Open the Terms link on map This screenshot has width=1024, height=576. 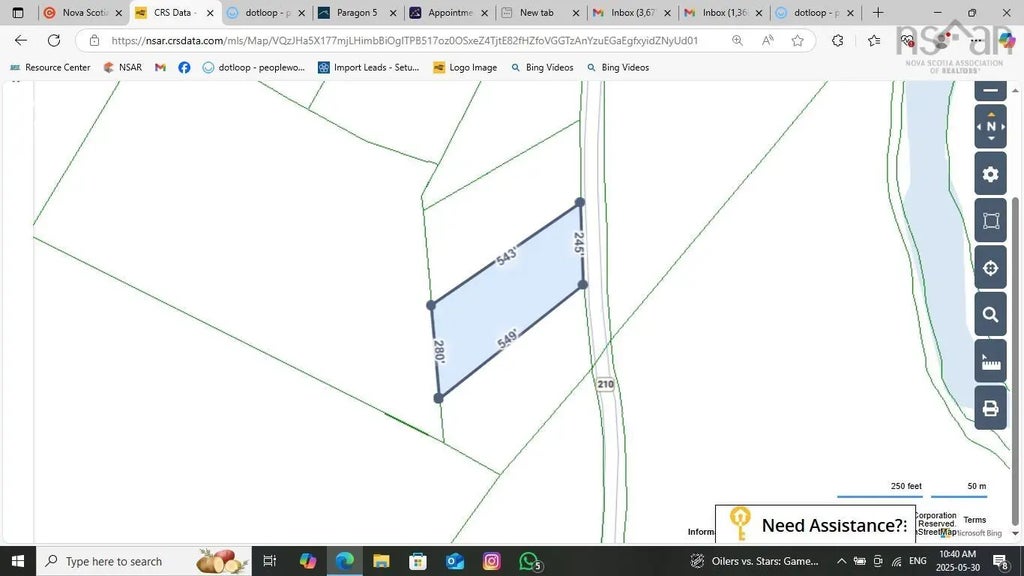tap(974, 520)
